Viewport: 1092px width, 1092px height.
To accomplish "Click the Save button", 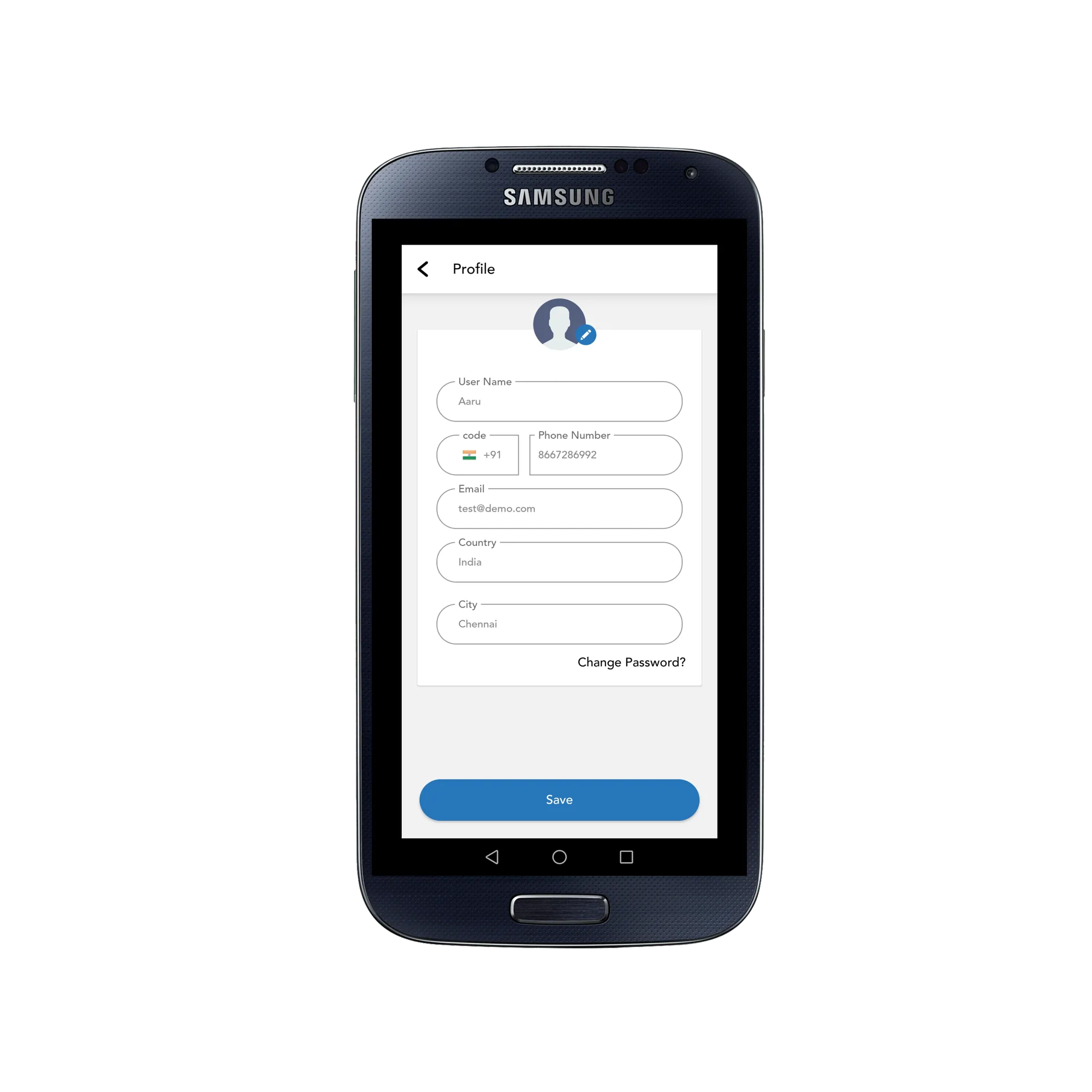I will (x=557, y=800).
